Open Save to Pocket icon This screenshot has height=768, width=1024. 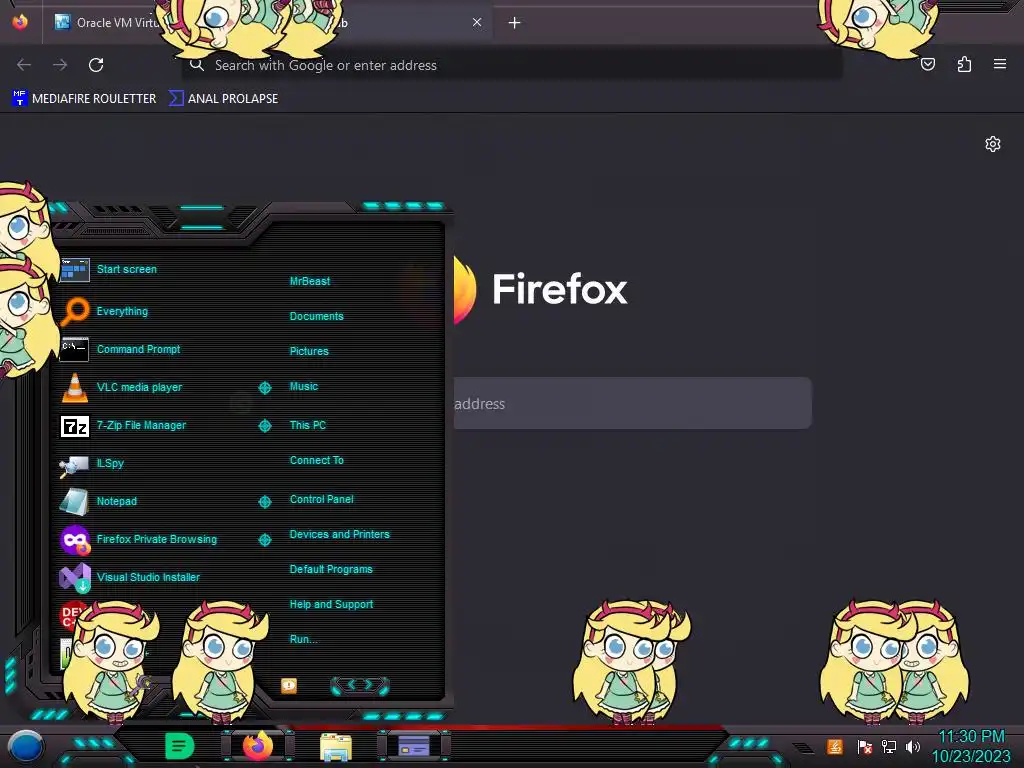[x=928, y=64]
